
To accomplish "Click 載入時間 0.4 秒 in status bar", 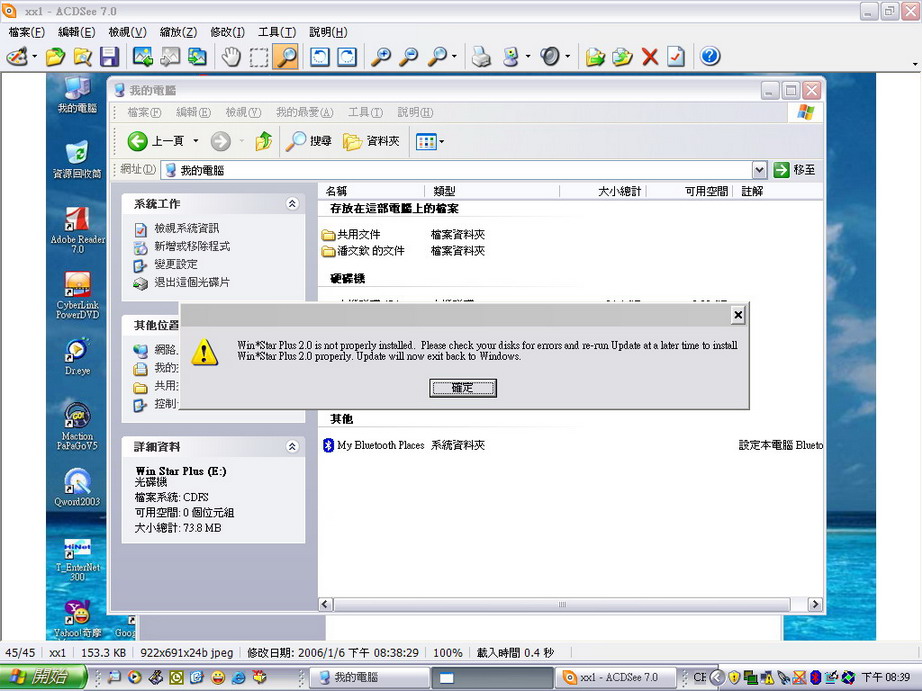I will pos(515,653).
